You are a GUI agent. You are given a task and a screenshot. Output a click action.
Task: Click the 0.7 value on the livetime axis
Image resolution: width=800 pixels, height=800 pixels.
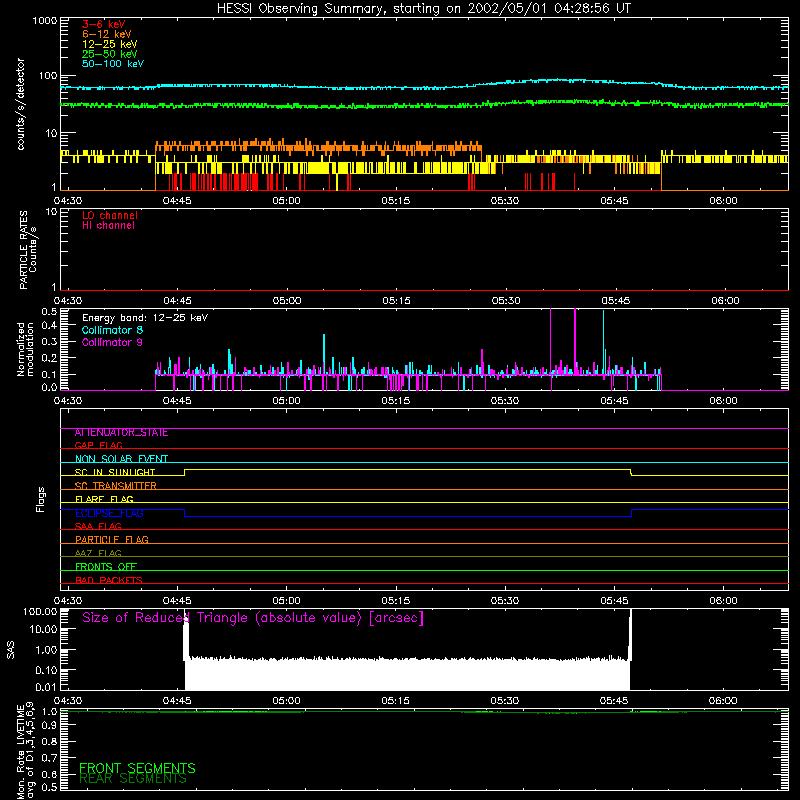point(49,758)
